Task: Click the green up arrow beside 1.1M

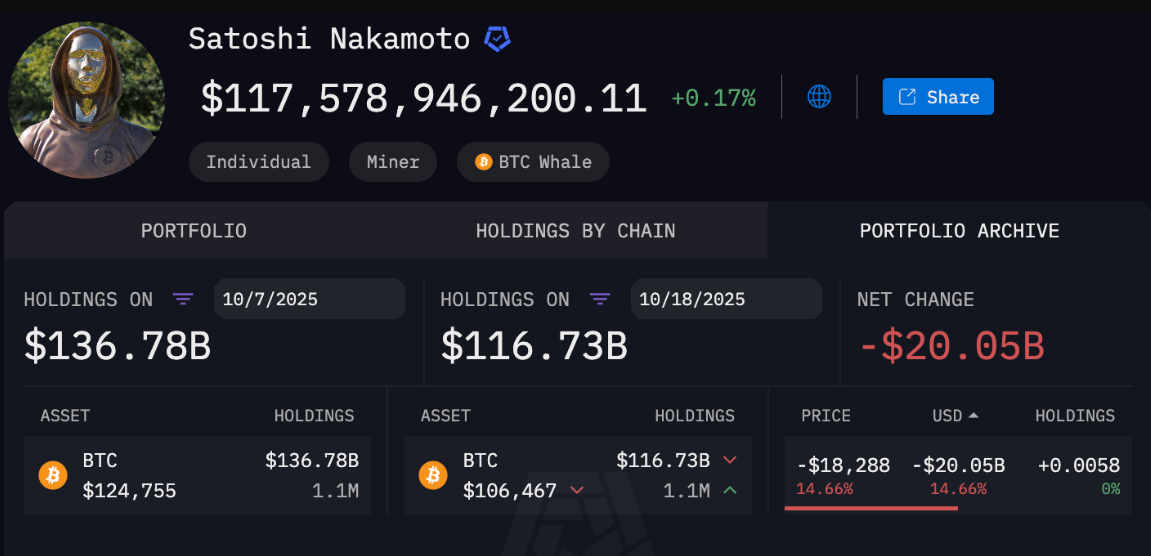Action: coord(729,490)
